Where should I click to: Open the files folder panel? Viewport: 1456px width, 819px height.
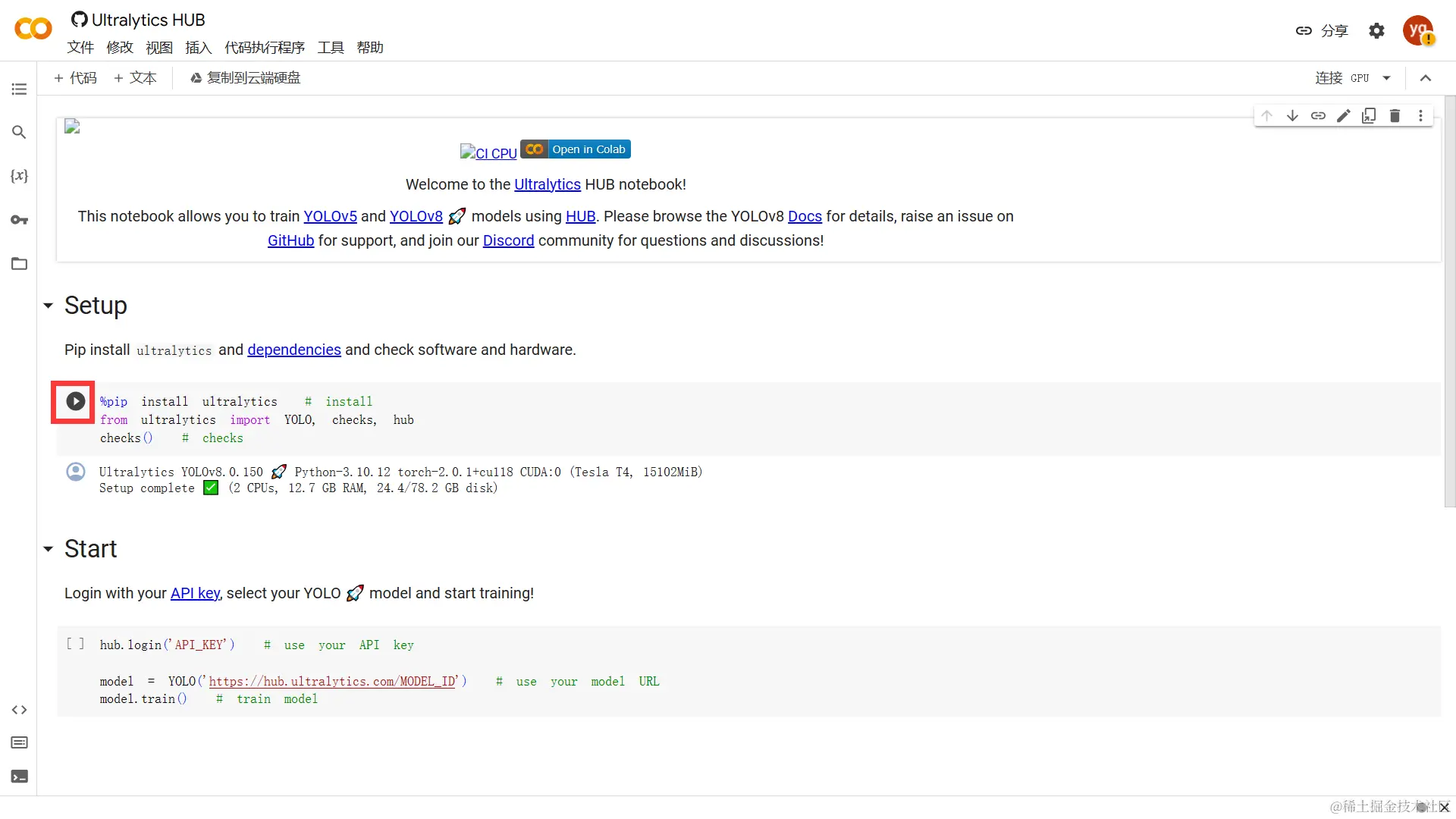tap(19, 264)
